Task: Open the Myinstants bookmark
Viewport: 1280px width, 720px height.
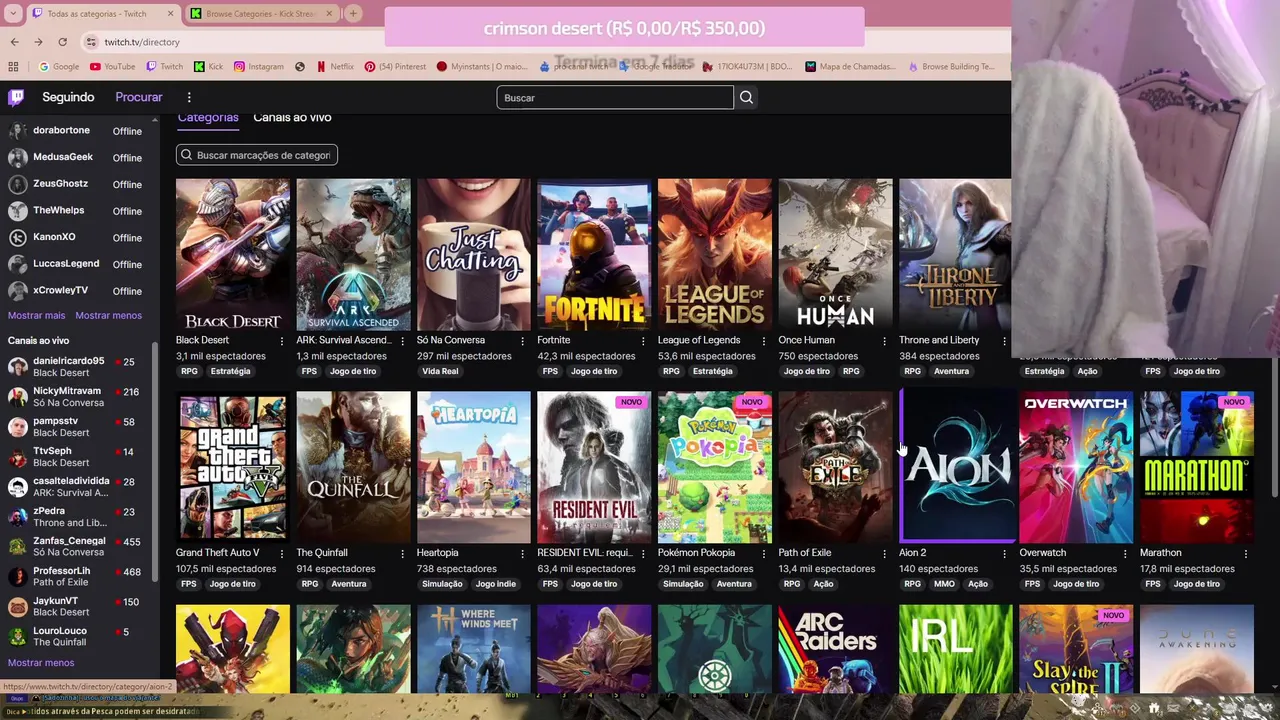Action: coord(482,67)
